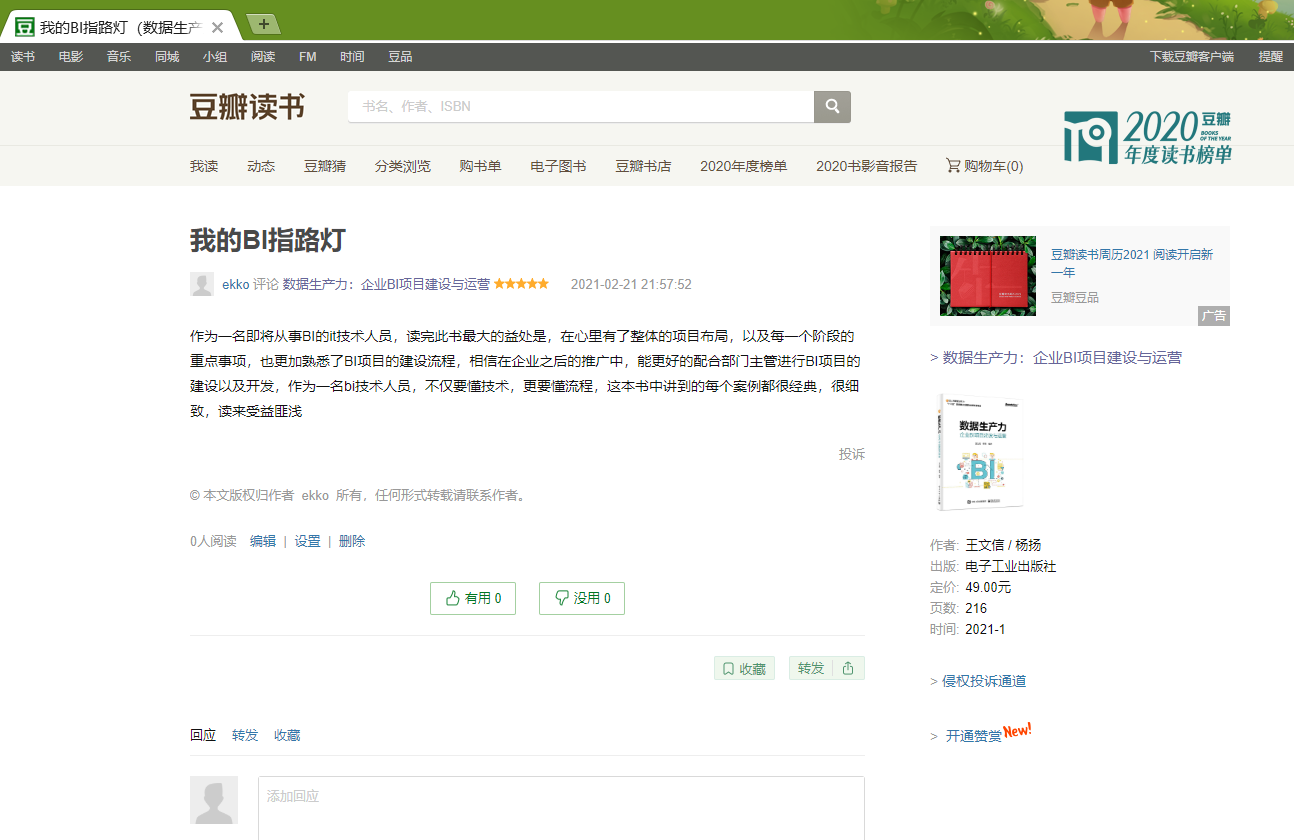The image size is (1294, 840).
Task: Click publisher name 电子工业出版社
Action: (x=1010, y=566)
